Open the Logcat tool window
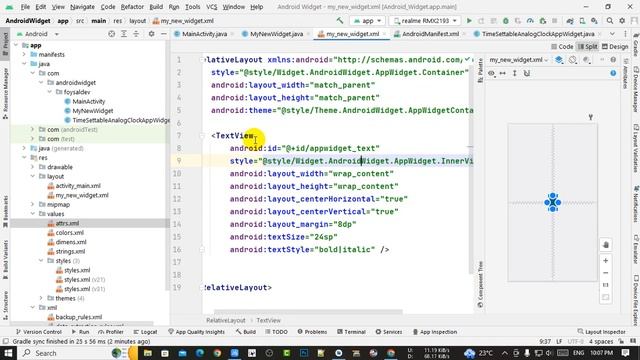Screen dimensions: 640x360 [x=145, y=332]
